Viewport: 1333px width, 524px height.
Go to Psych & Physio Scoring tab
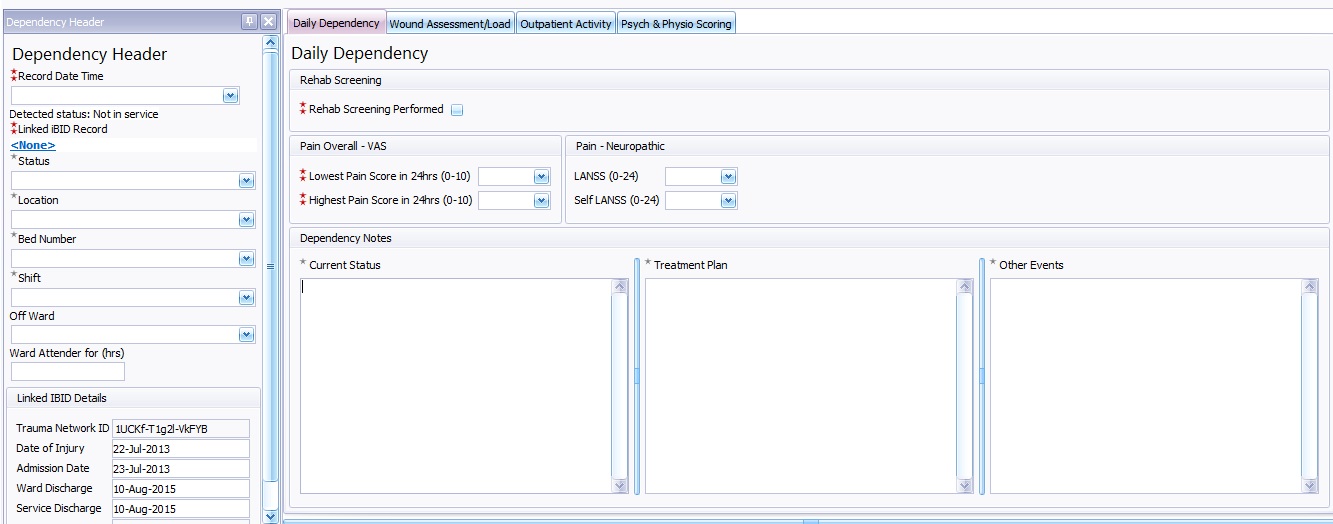click(676, 24)
